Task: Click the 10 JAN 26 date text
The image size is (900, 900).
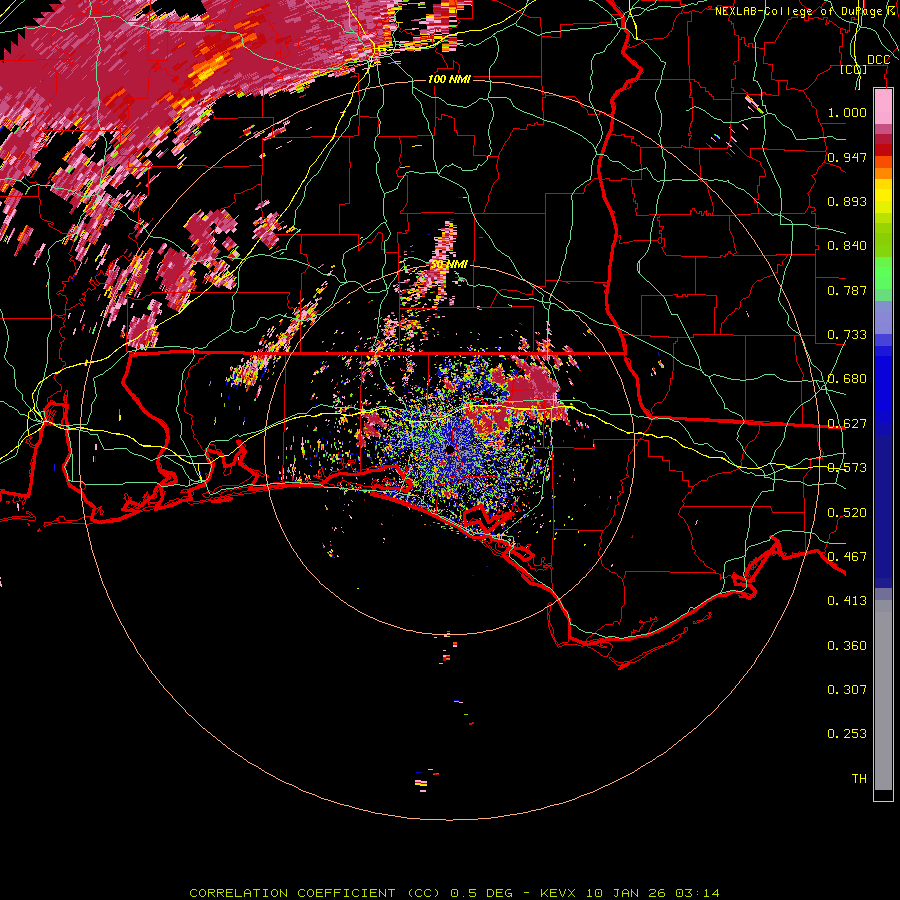Action: click(x=628, y=893)
